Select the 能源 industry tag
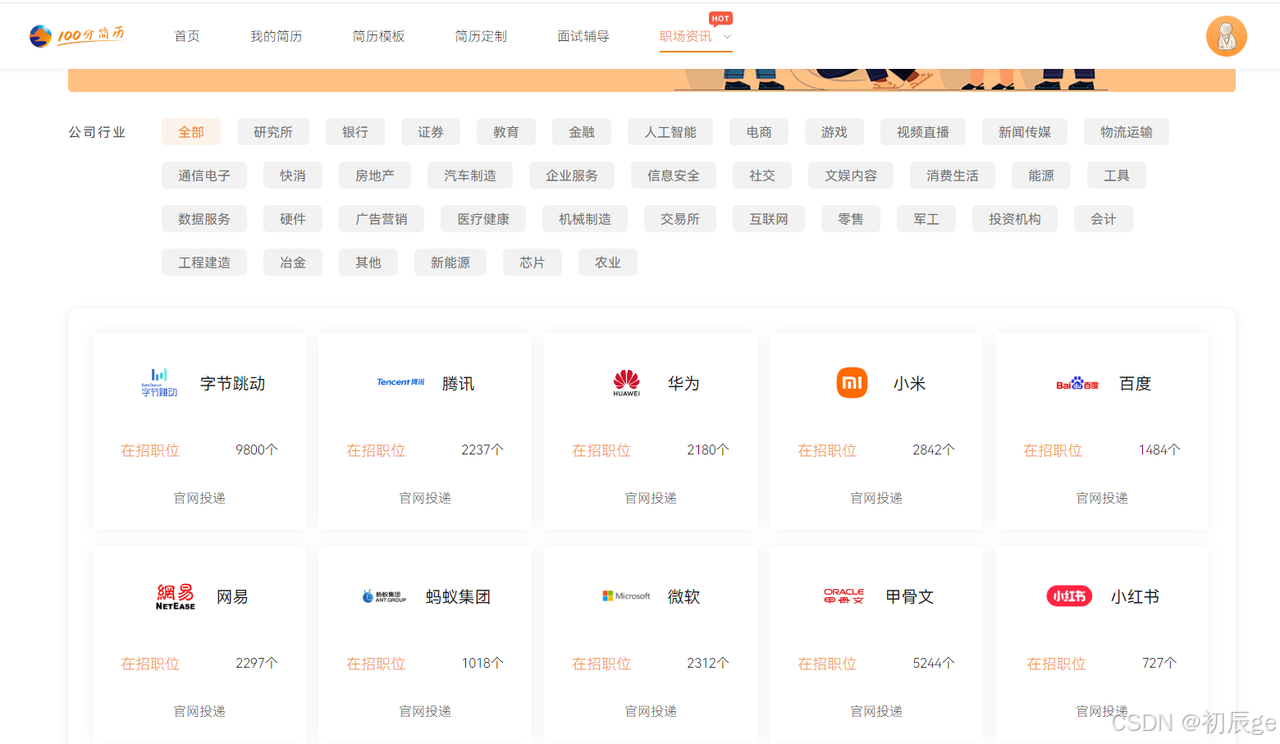Screen dimensions: 1280x744 [x=1041, y=176]
